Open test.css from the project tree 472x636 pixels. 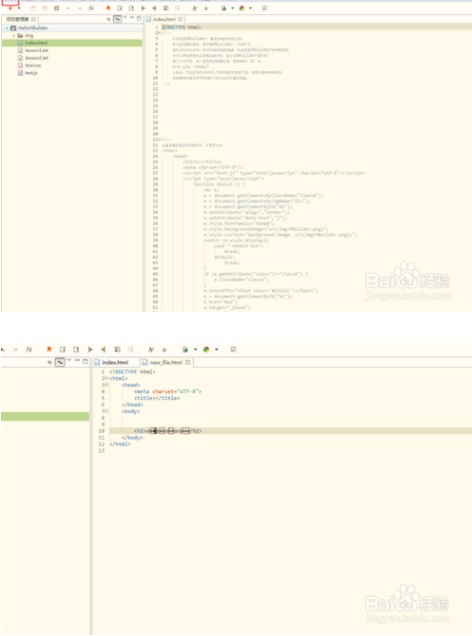tap(30, 65)
